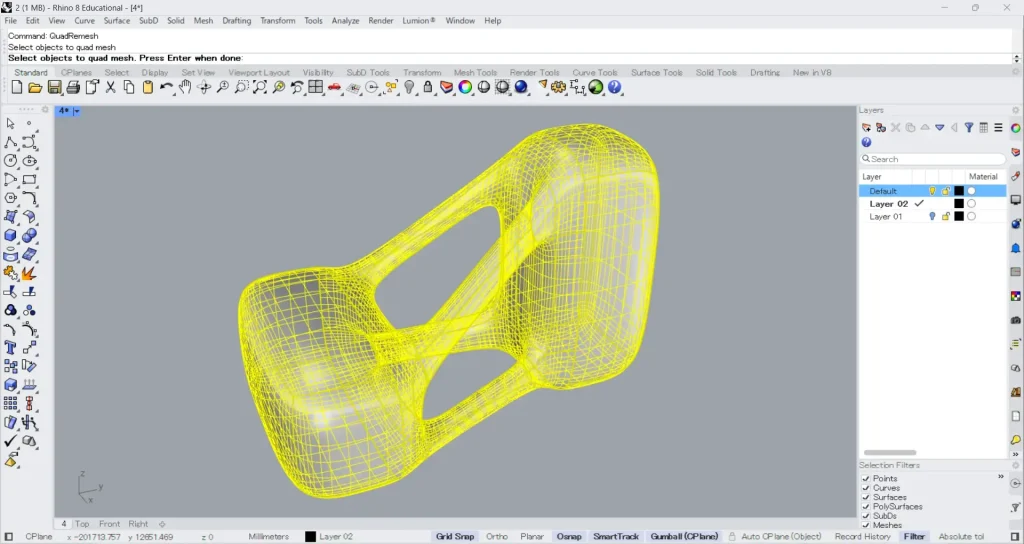Click the command prompt input line

pyautogui.click(x=509, y=59)
